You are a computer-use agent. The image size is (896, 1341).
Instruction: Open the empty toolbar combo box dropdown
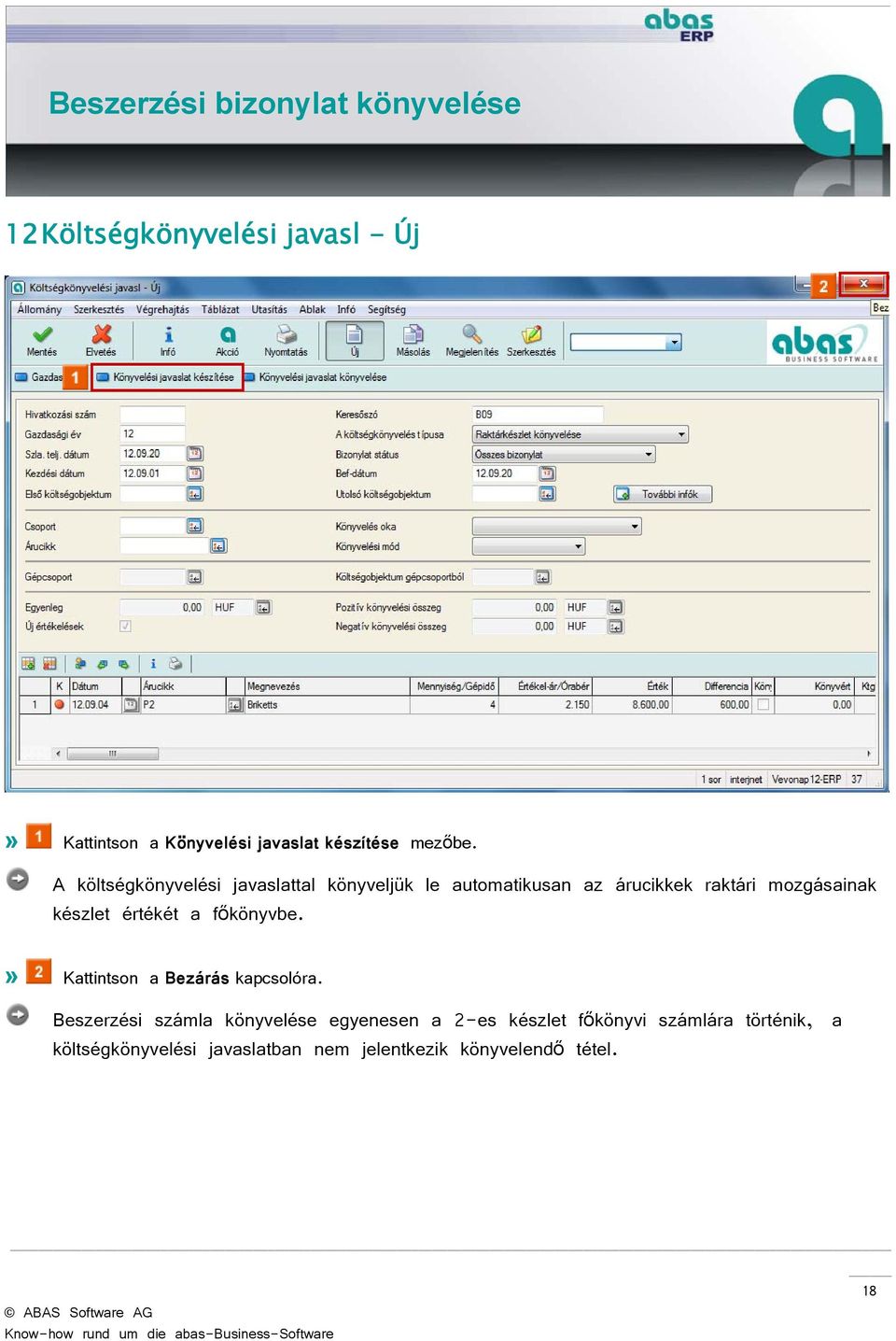(674, 343)
